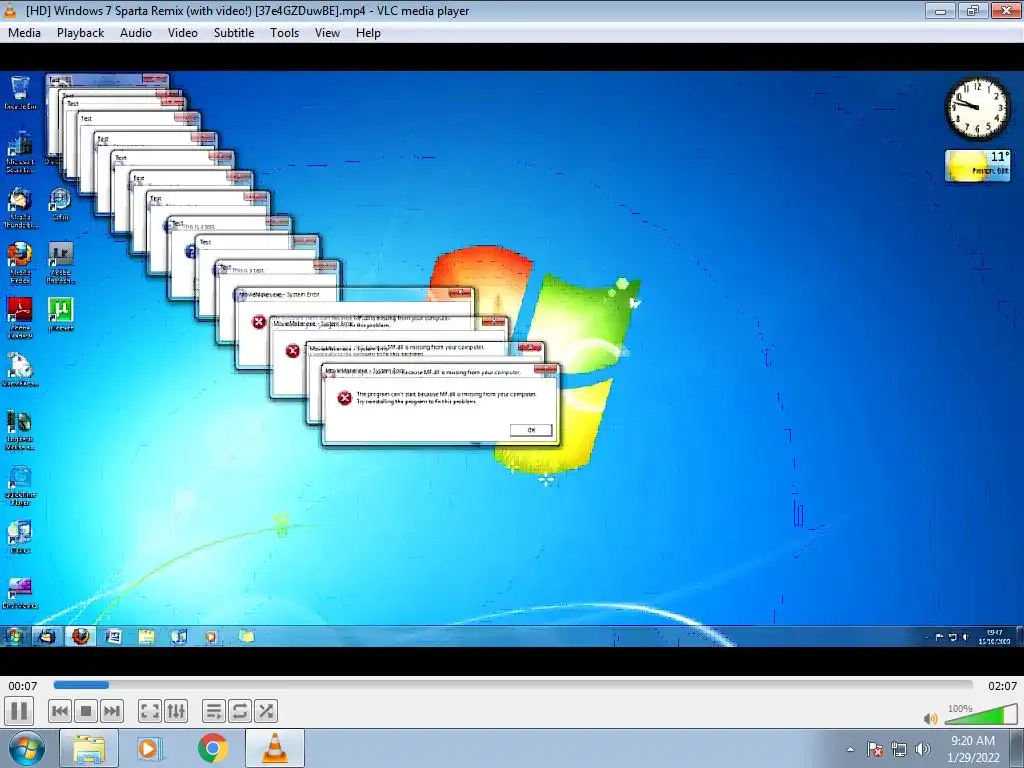Viewport: 1024px width, 768px height.
Task: Open Action Center flag icon
Action: 875,749
